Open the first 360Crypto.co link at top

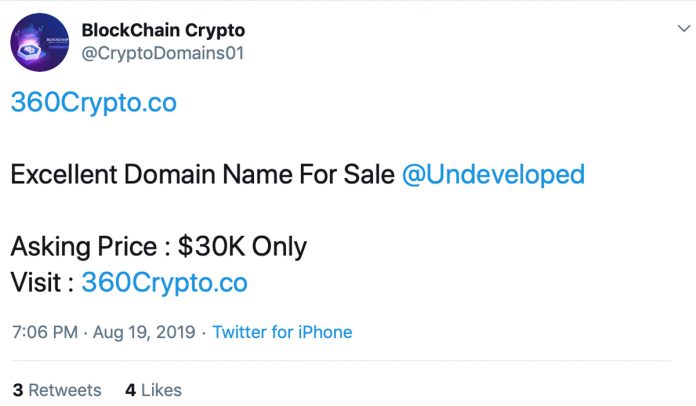(93, 103)
